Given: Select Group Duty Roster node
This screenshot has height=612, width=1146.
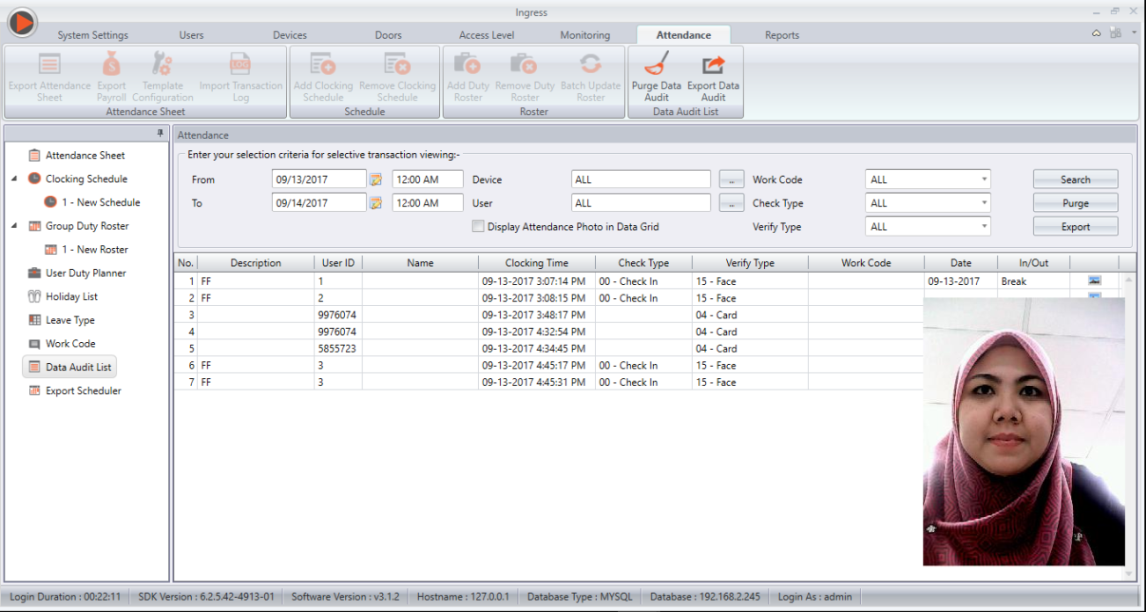Looking at the screenshot, I should pyautogui.click(x=87, y=226).
